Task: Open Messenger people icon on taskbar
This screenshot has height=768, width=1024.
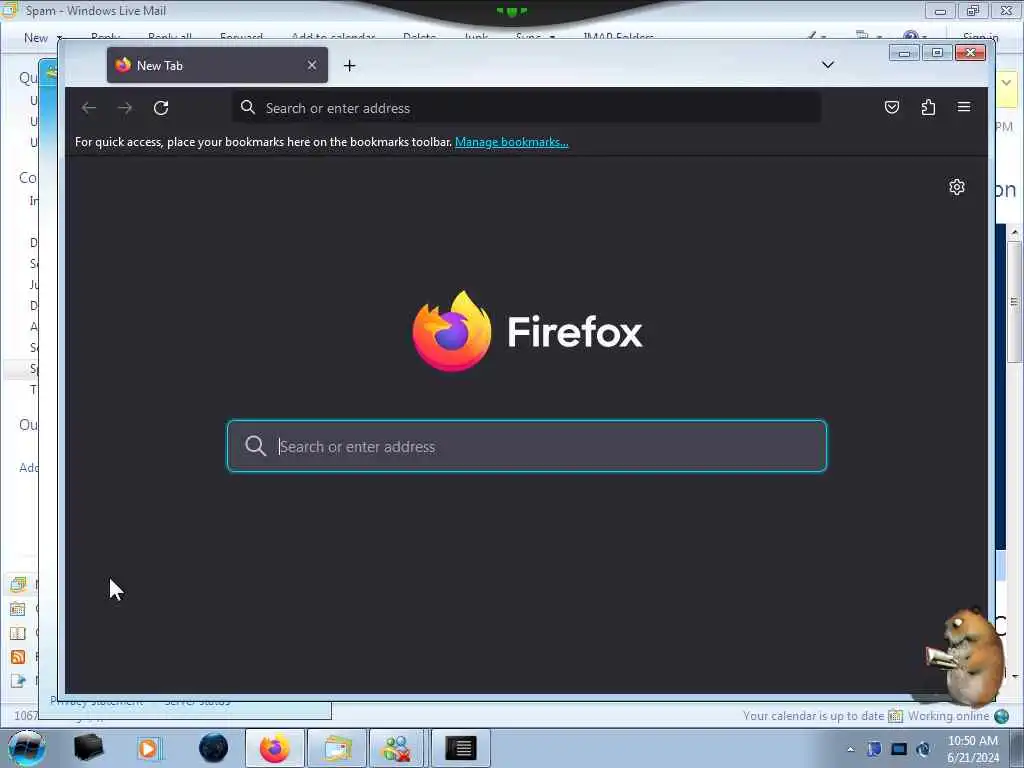Action: [397, 748]
